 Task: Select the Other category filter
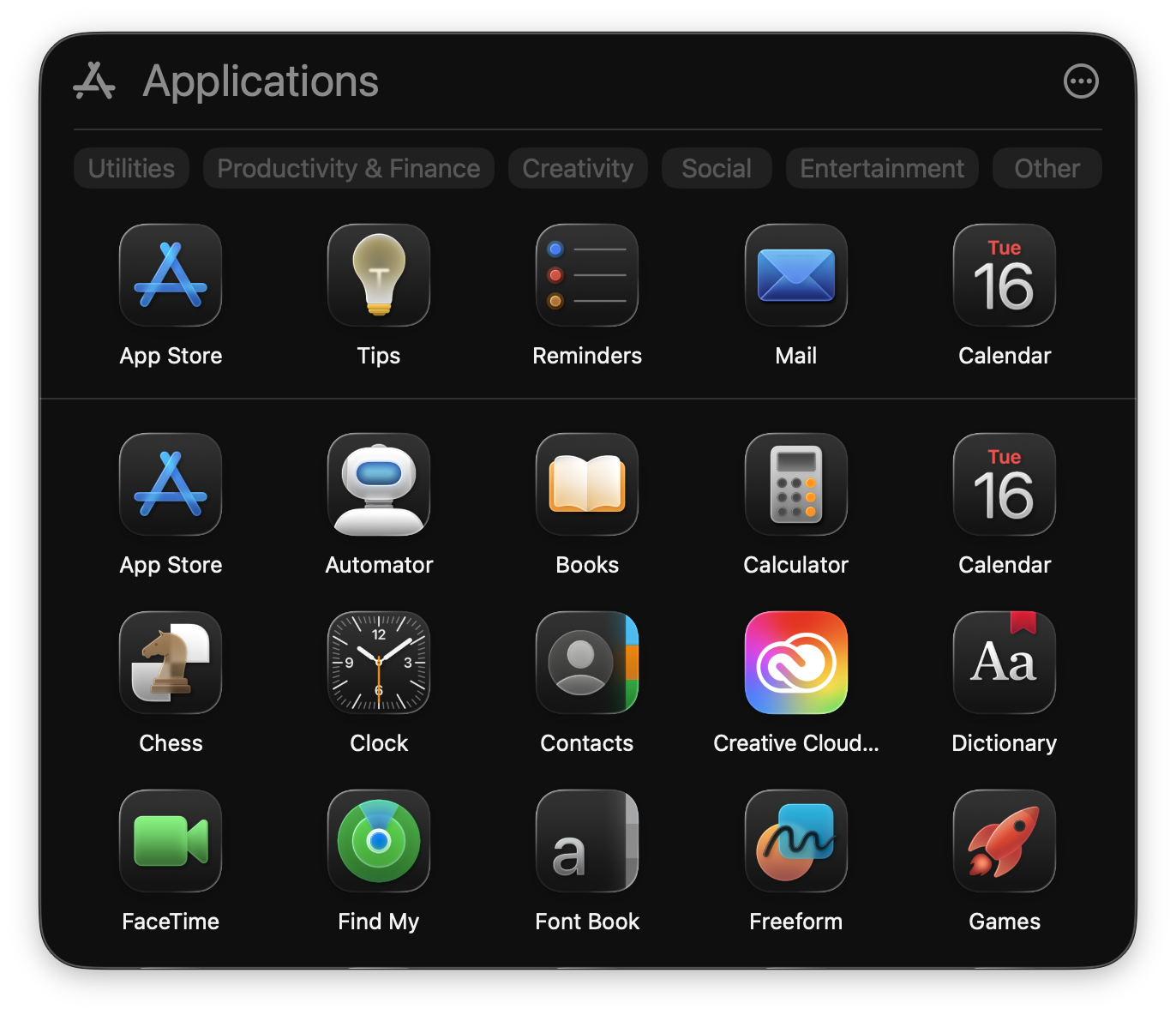click(1047, 168)
